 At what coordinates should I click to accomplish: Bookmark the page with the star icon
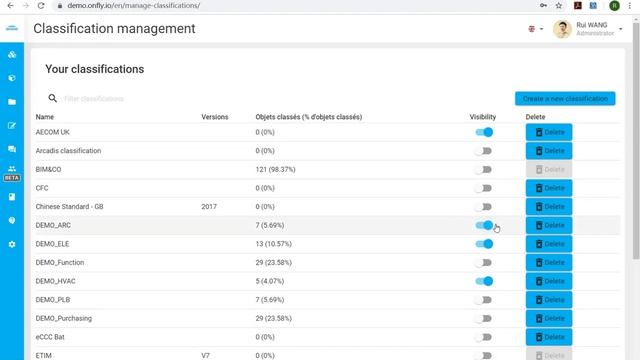[559, 5]
